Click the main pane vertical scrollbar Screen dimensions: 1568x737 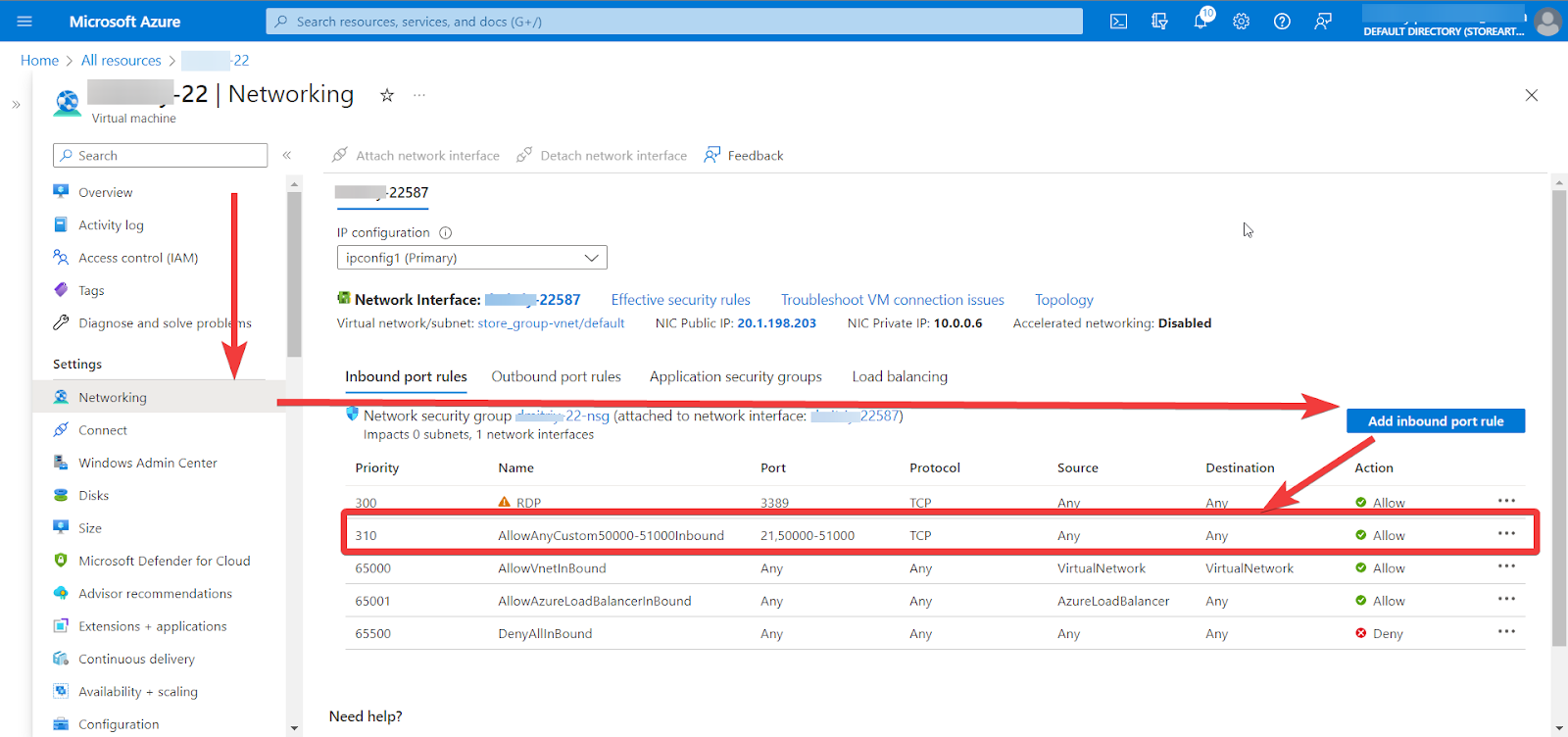1559,418
